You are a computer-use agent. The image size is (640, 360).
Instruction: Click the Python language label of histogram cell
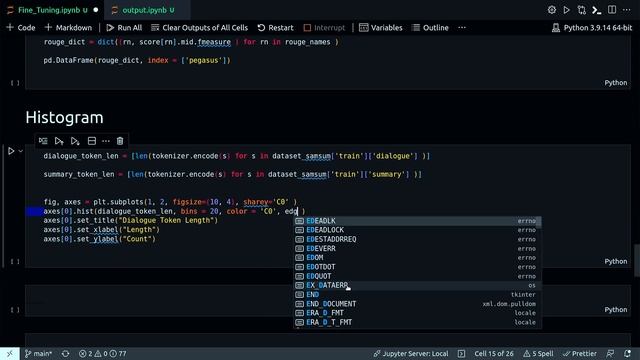[616, 261]
